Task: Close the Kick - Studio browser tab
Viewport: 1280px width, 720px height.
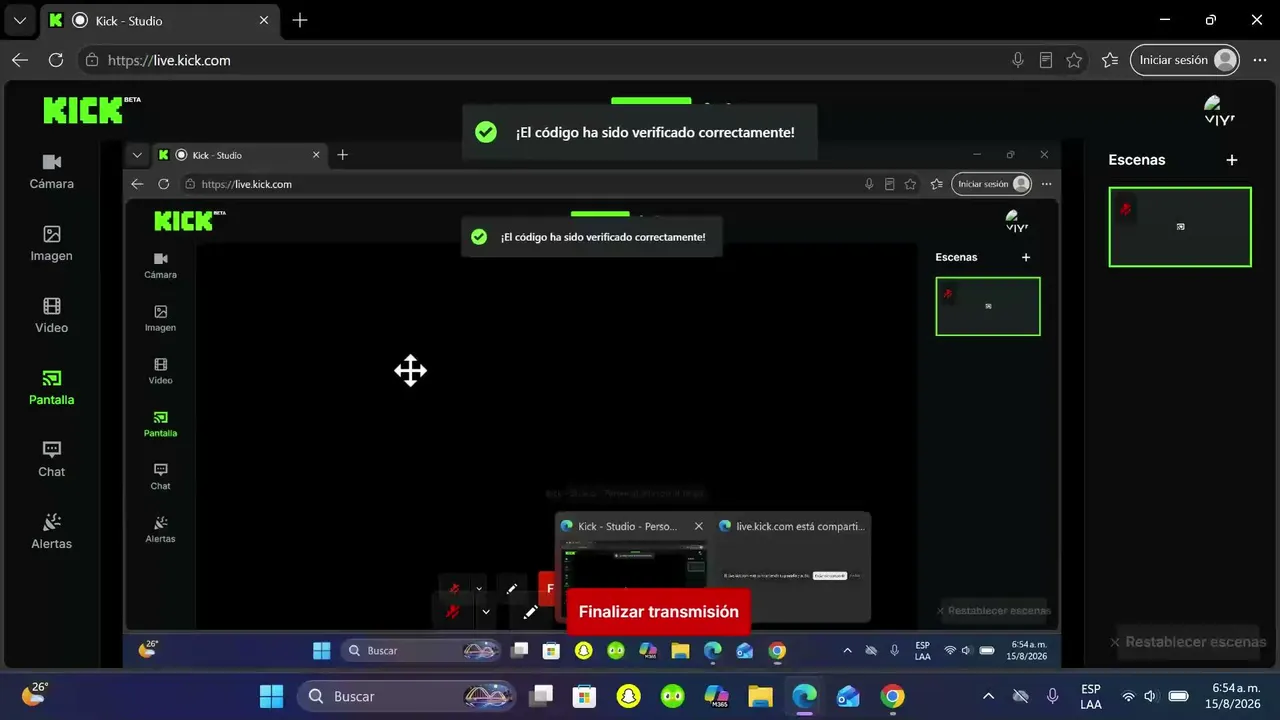Action: pyautogui.click(x=264, y=20)
